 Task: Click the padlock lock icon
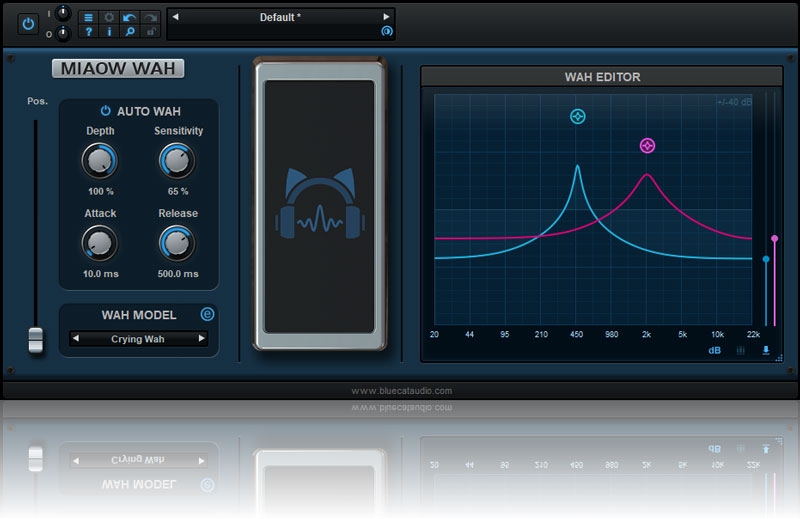(150, 32)
